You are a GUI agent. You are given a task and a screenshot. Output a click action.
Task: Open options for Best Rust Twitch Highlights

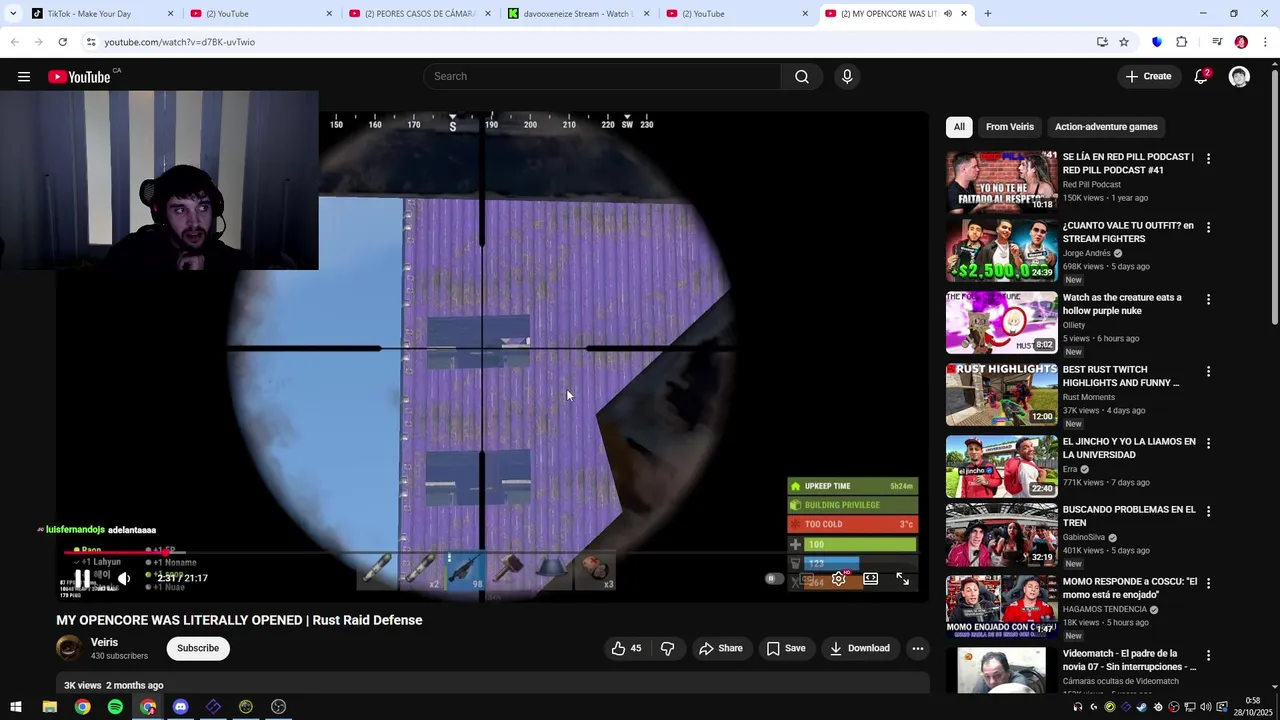coord(1208,371)
